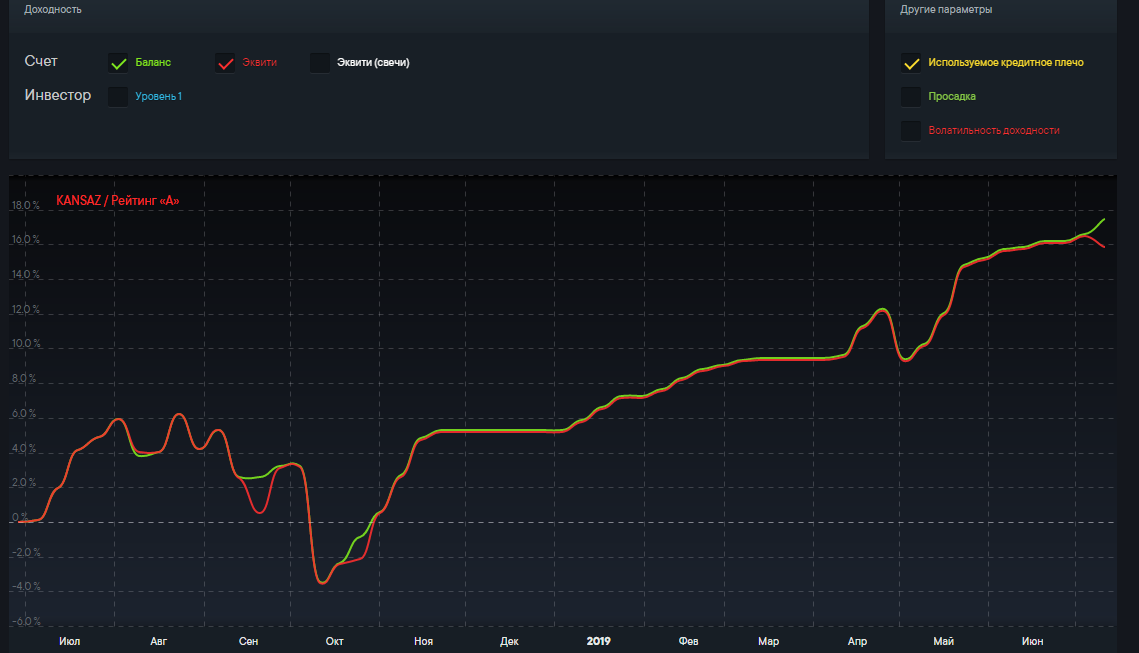Click the Инвестор row label
The width and height of the screenshot is (1139, 653).
[58, 96]
